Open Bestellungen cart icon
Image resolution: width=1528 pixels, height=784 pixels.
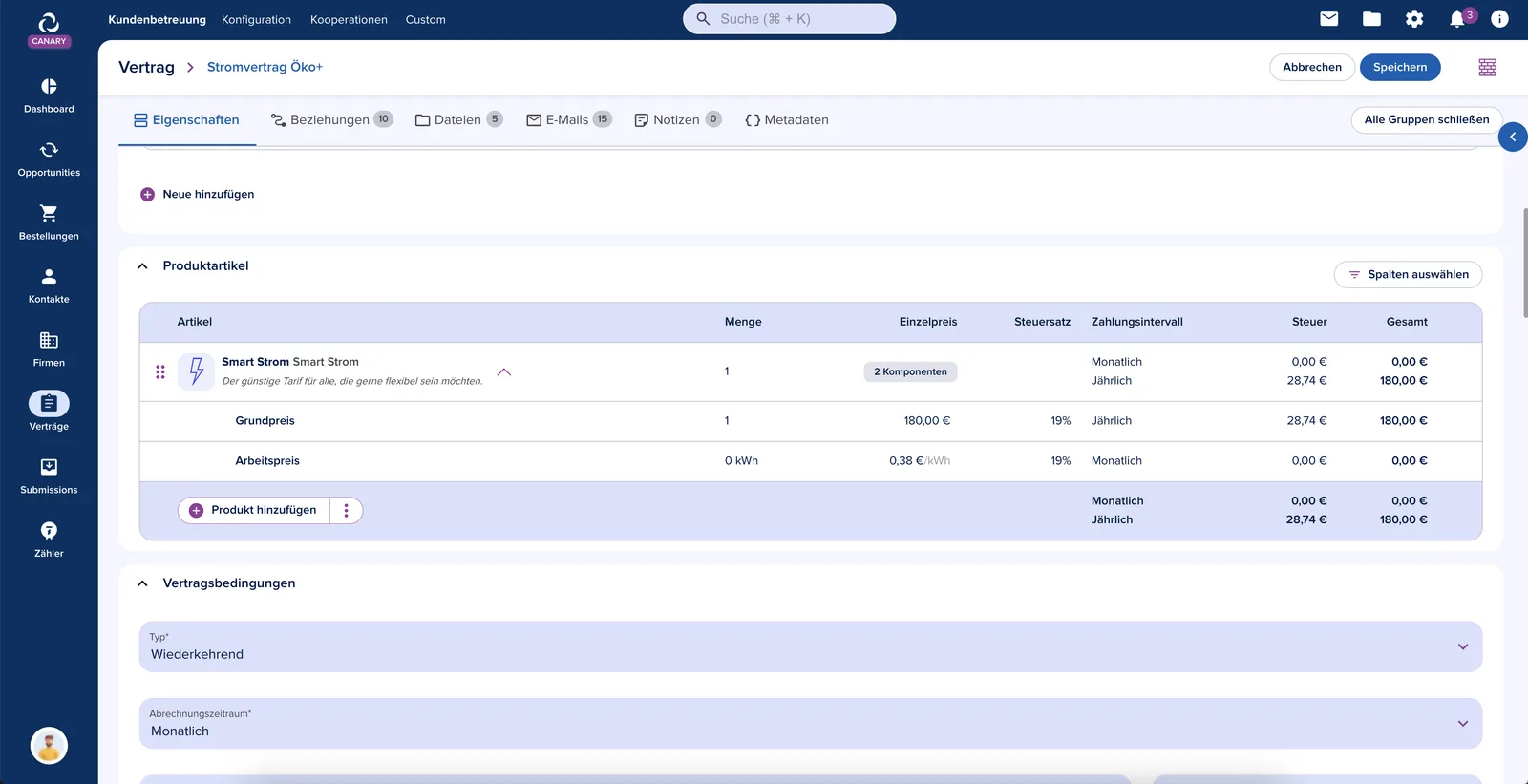click(x=49, y=213)
